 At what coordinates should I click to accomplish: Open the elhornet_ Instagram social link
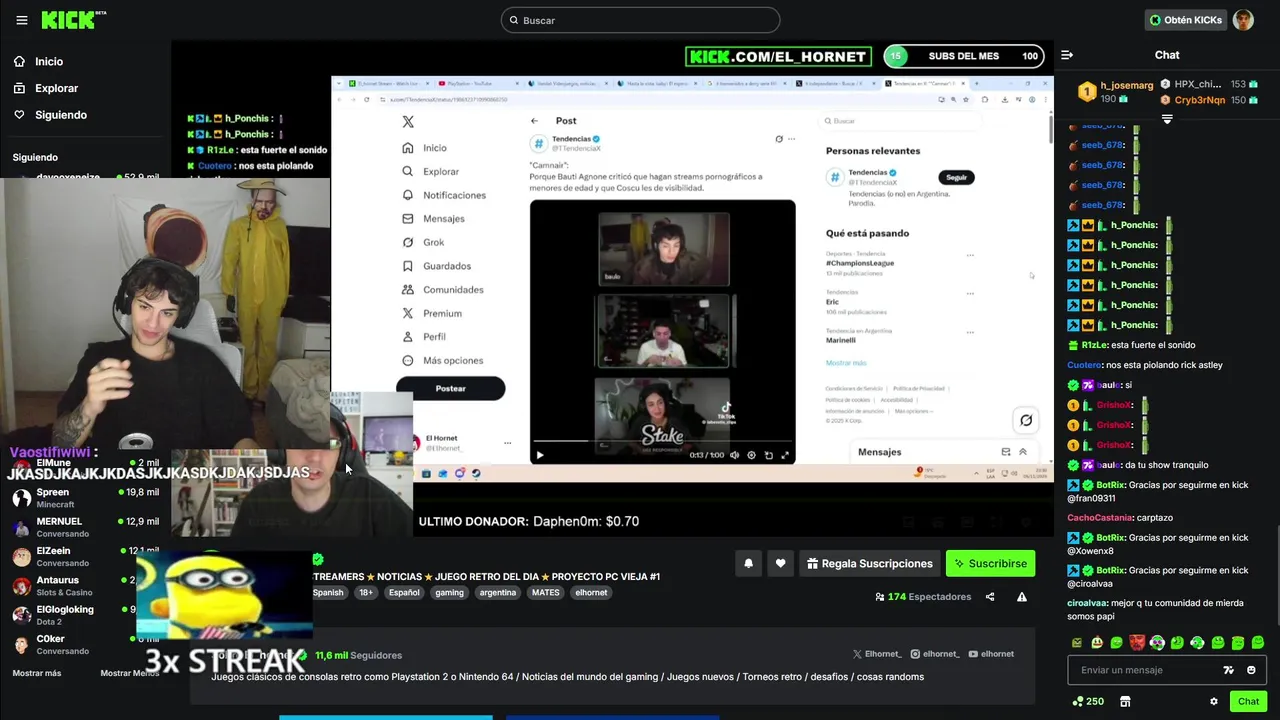(935, 654)
